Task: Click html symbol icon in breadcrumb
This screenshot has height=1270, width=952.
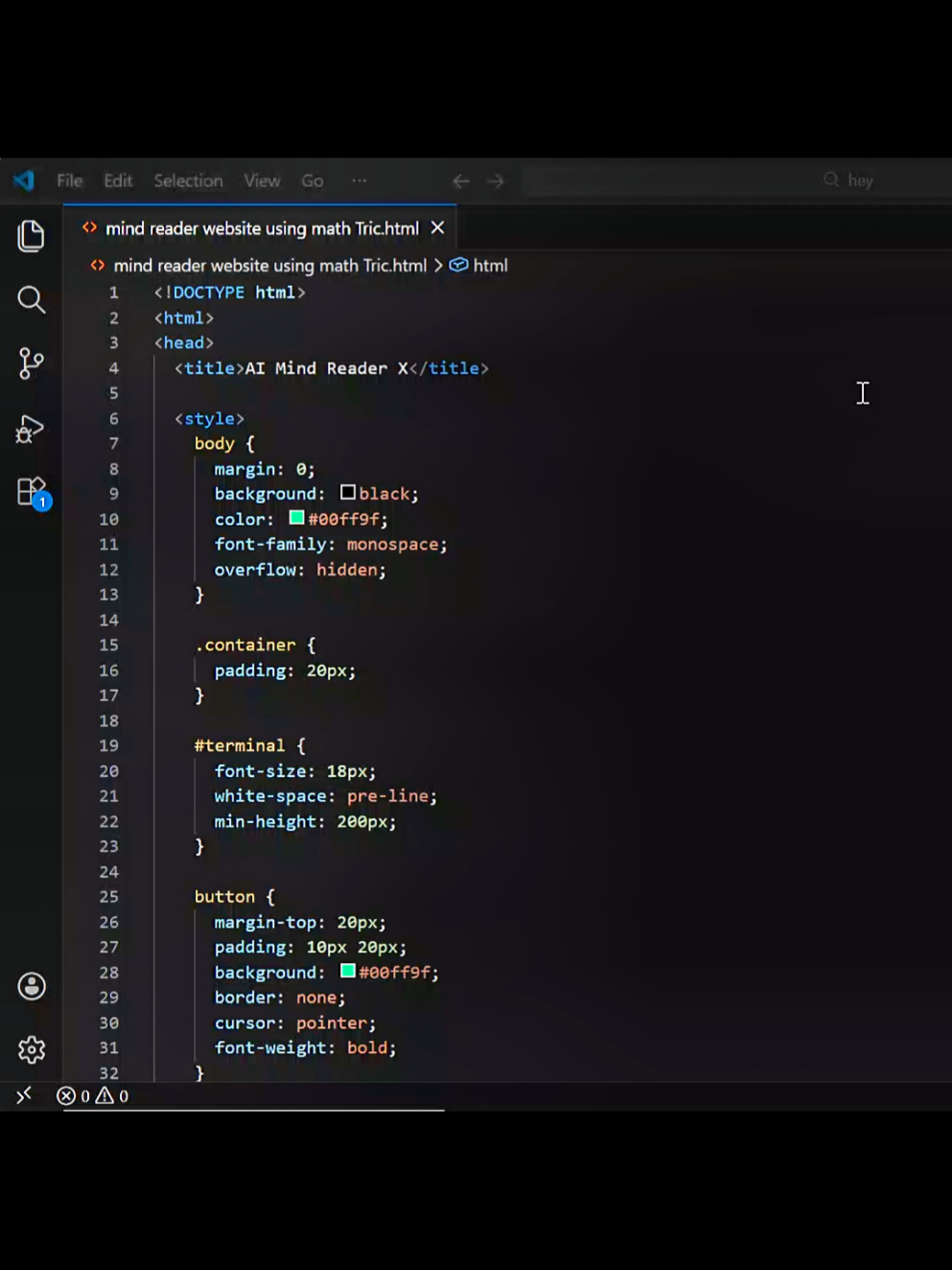Action: tap(459, 265)
